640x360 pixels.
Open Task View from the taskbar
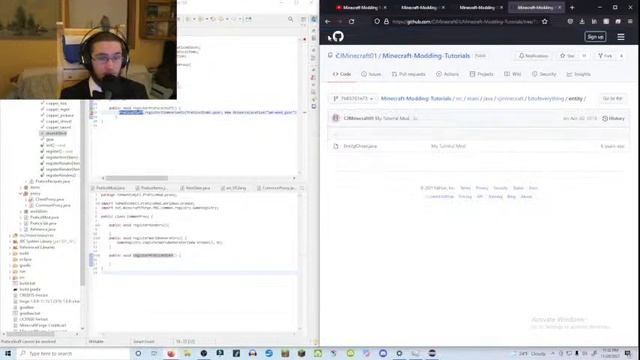tap(154, 353)
